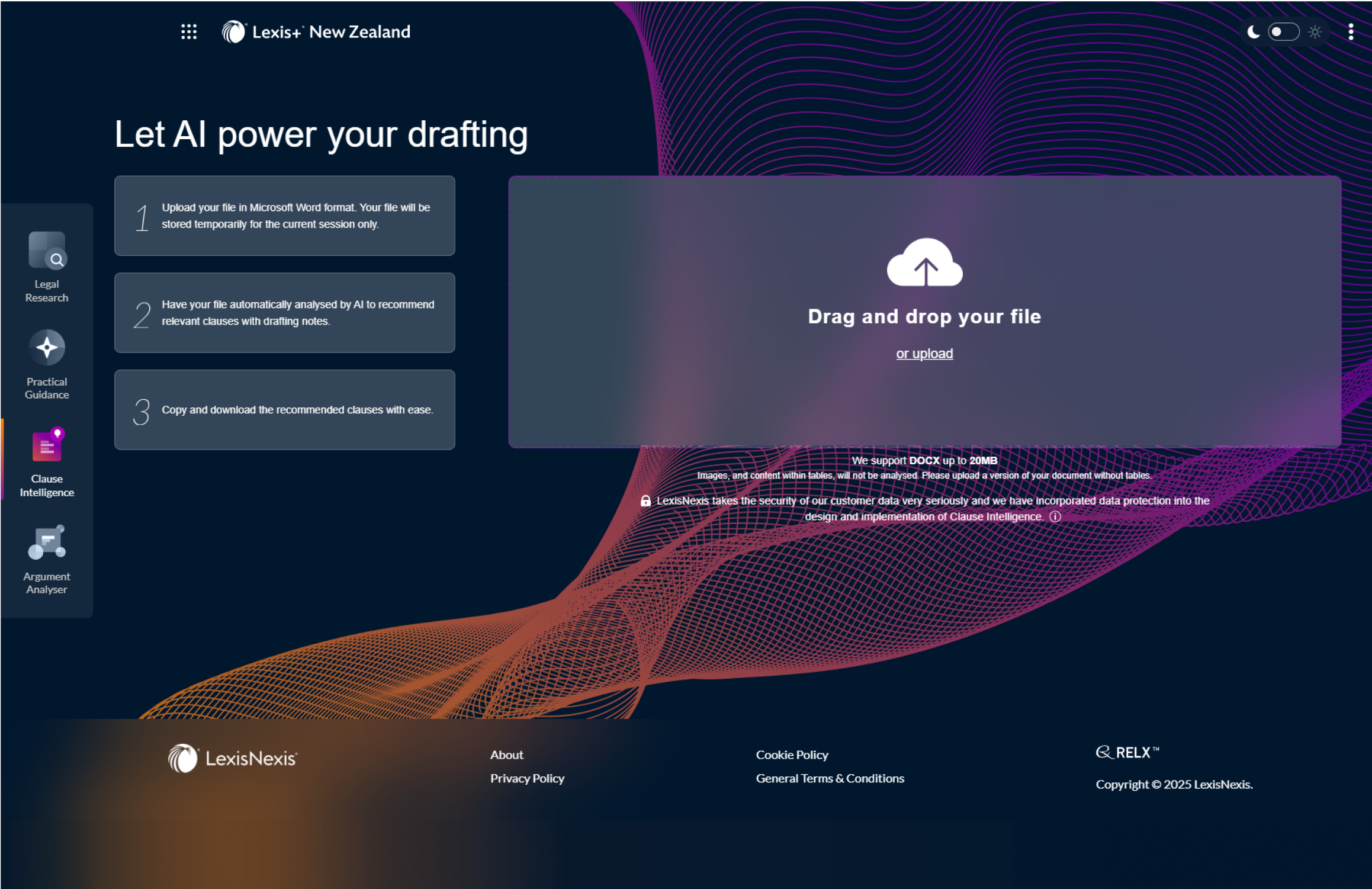Click the 'Let AI power your drafting' heading

point(321,136)
